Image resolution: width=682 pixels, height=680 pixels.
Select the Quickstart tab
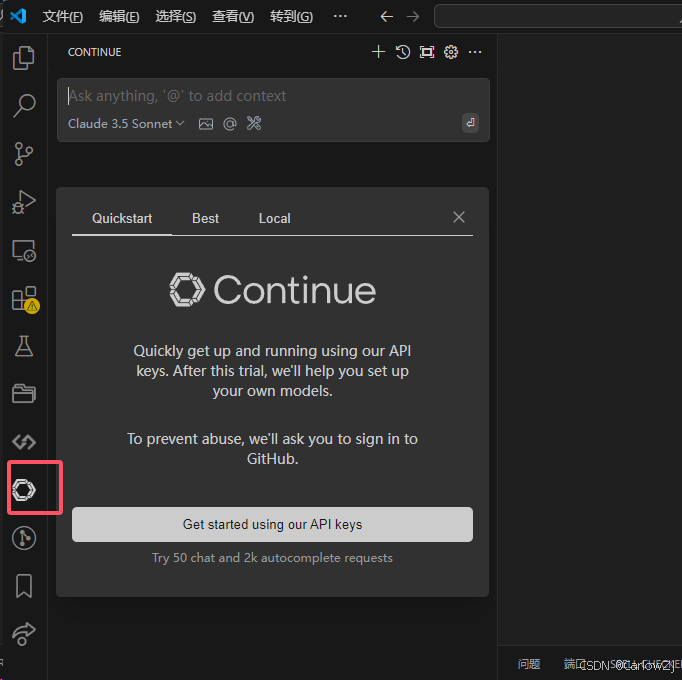[x=122, y=218]
